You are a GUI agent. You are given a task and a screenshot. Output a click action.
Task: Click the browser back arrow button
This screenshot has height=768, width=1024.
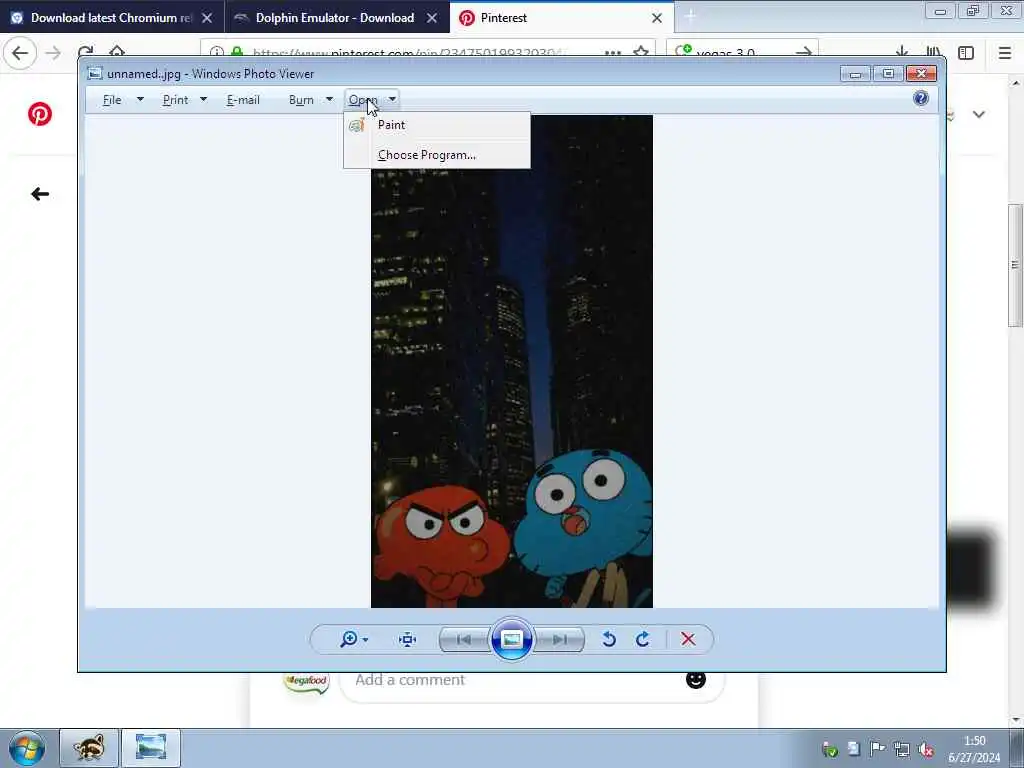[20, 52]
